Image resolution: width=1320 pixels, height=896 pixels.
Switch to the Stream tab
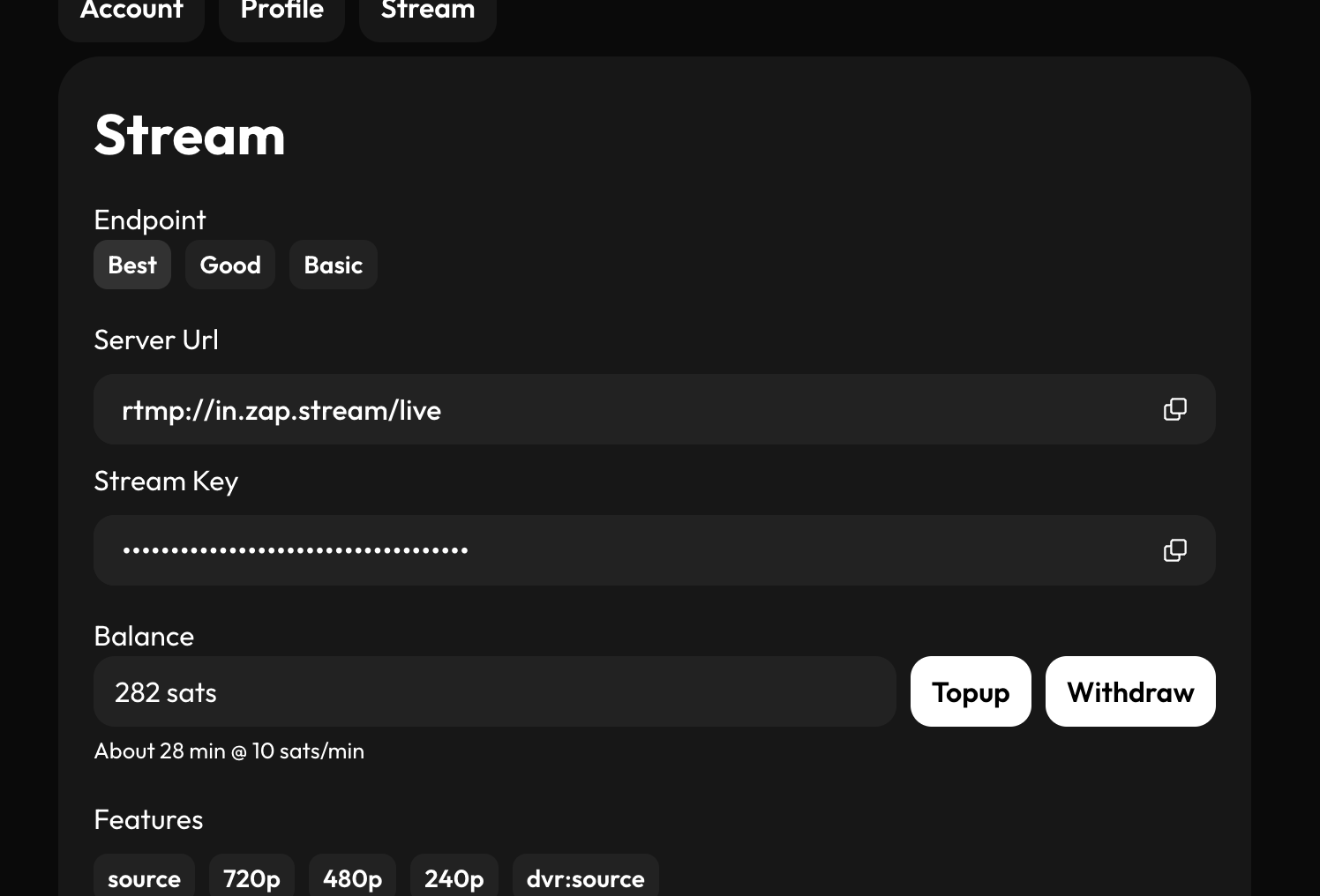pos(428,12)
